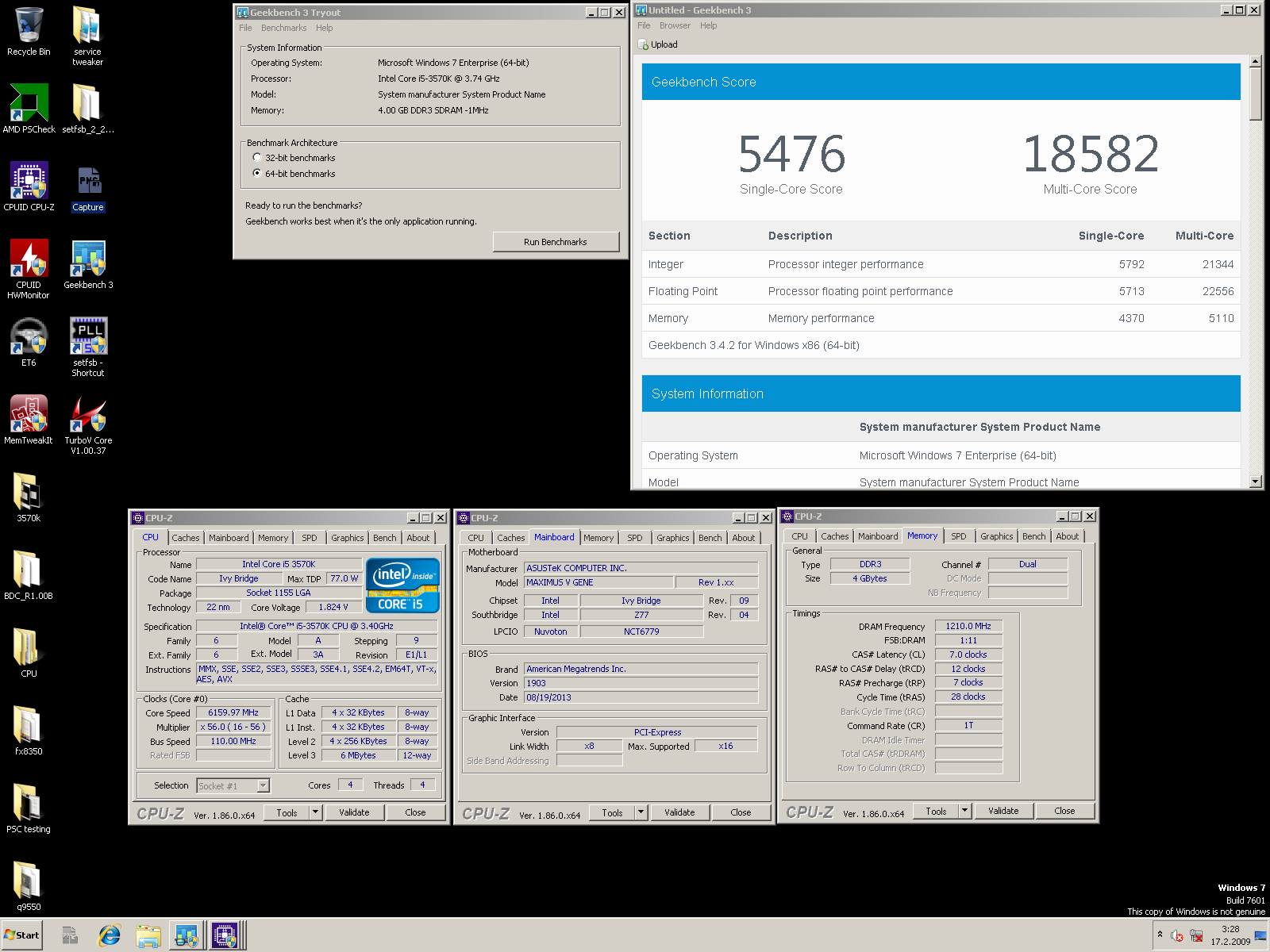Select 32-bit benchmarks radio button
Image resolution: width=1270 pixels, height=952 pixels.
257,158
